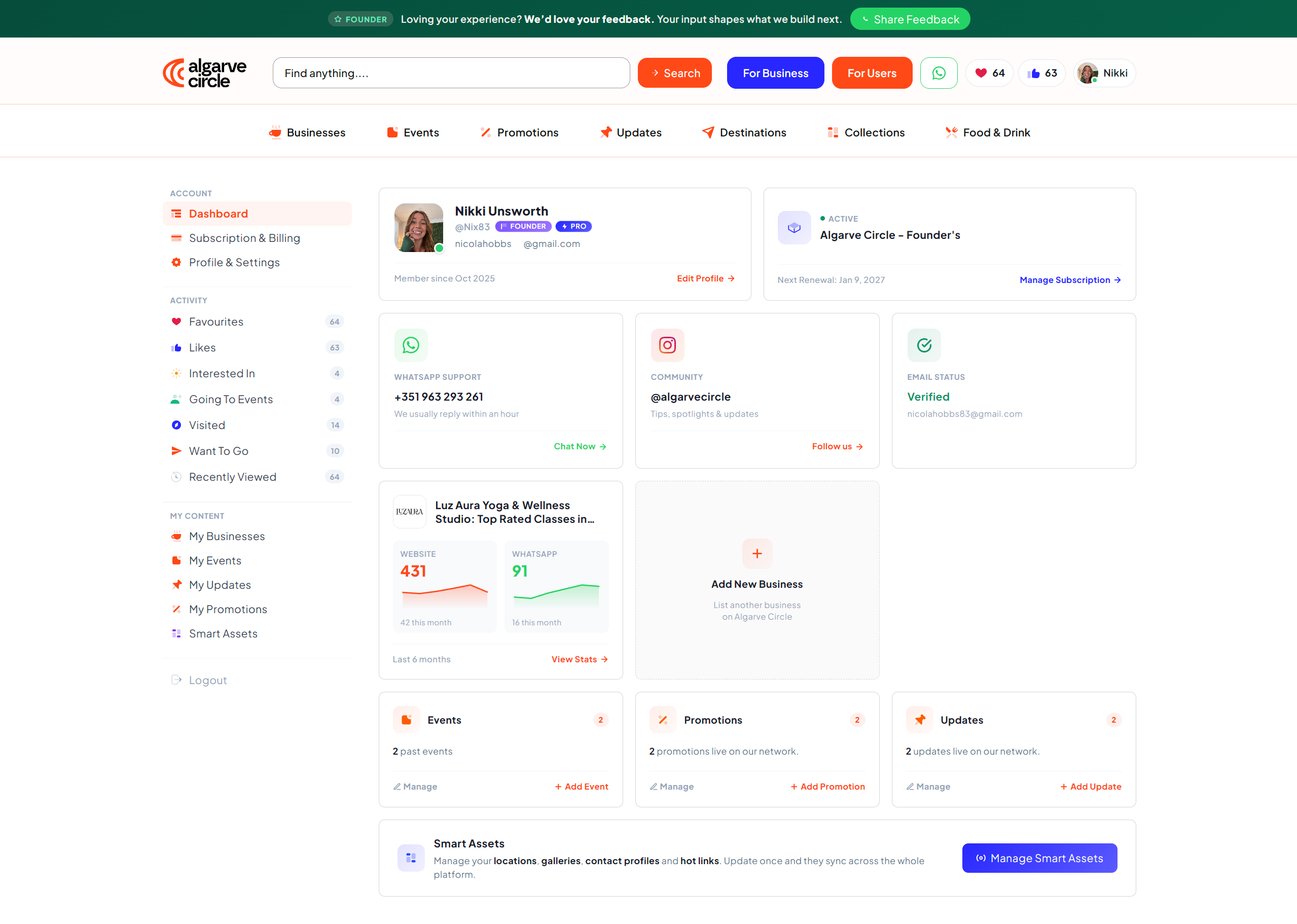Click the Luz Aura Yoga business title
This screenshot has width=1297, height=924.
point(515,512)
